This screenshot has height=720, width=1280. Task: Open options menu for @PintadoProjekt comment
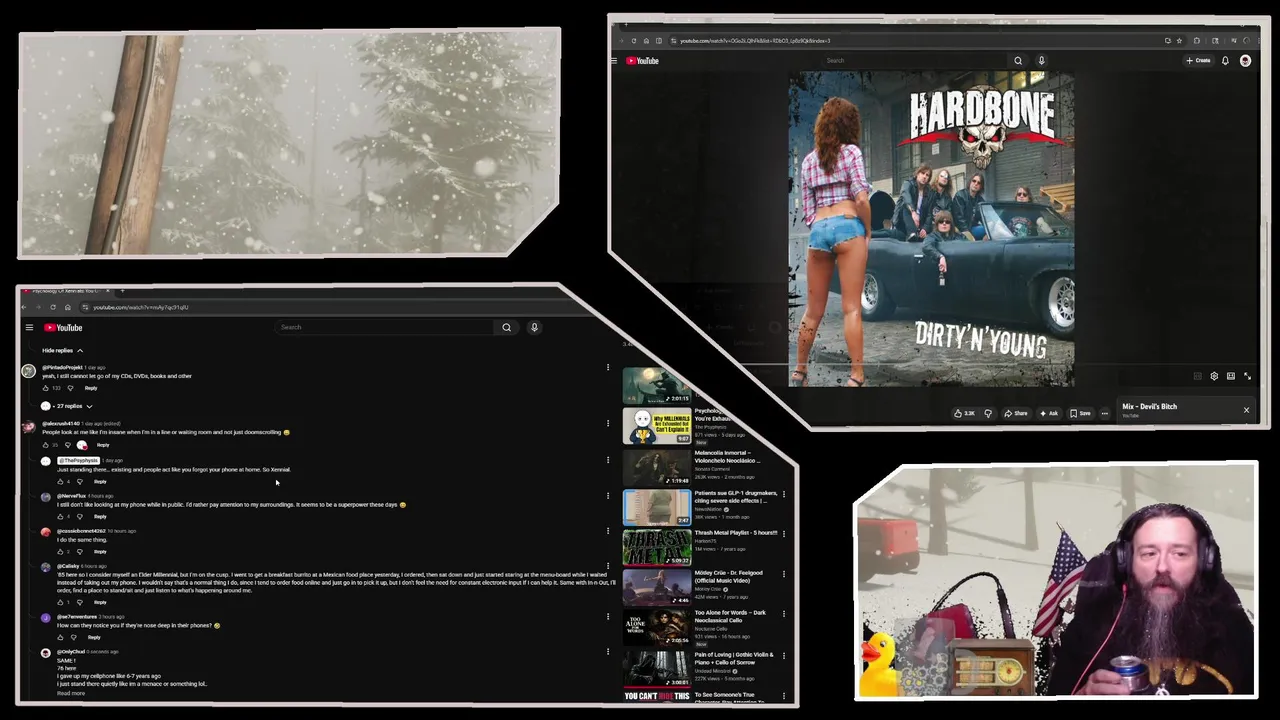(x=607, y=368)
